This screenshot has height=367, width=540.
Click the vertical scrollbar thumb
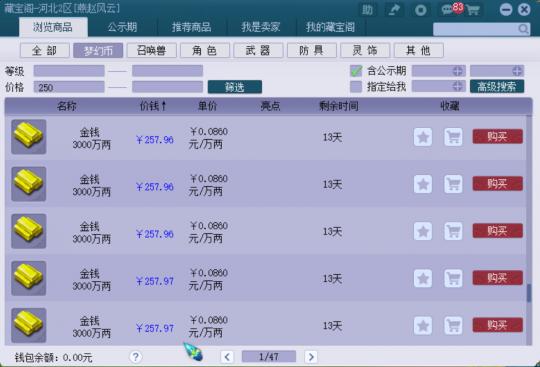[x=529, y=293]
